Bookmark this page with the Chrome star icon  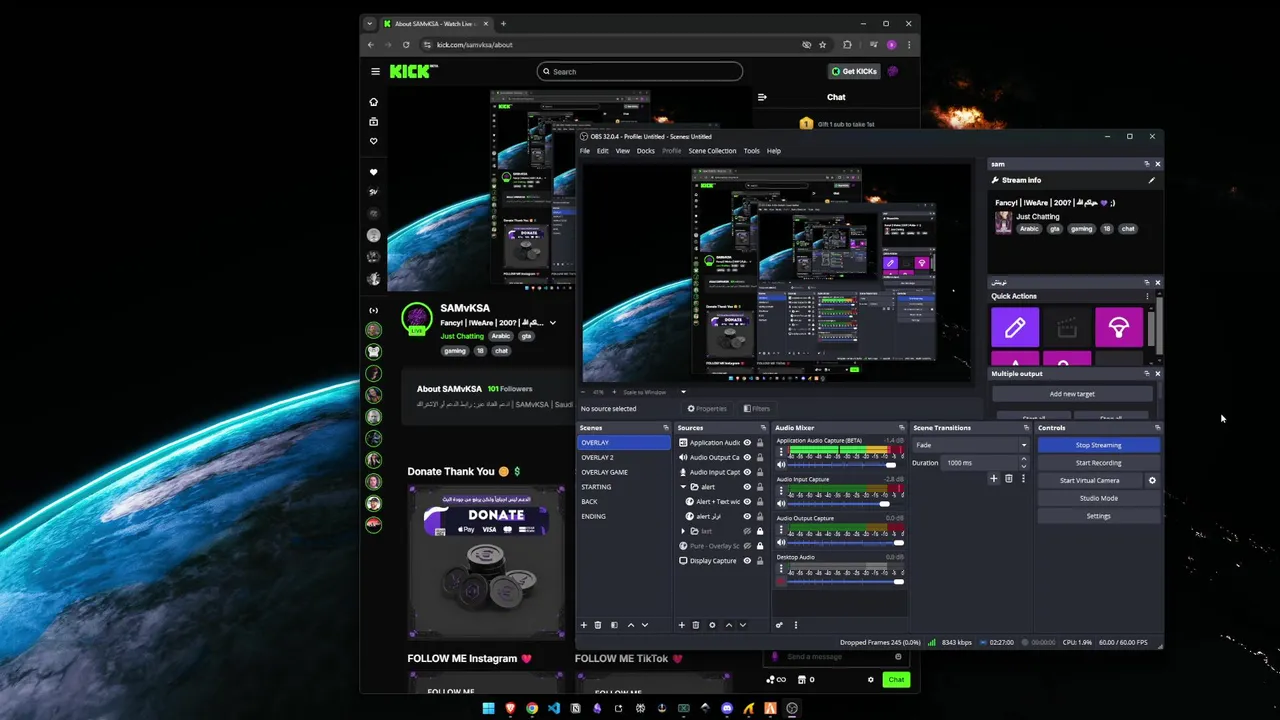click(x=823, y=45)
